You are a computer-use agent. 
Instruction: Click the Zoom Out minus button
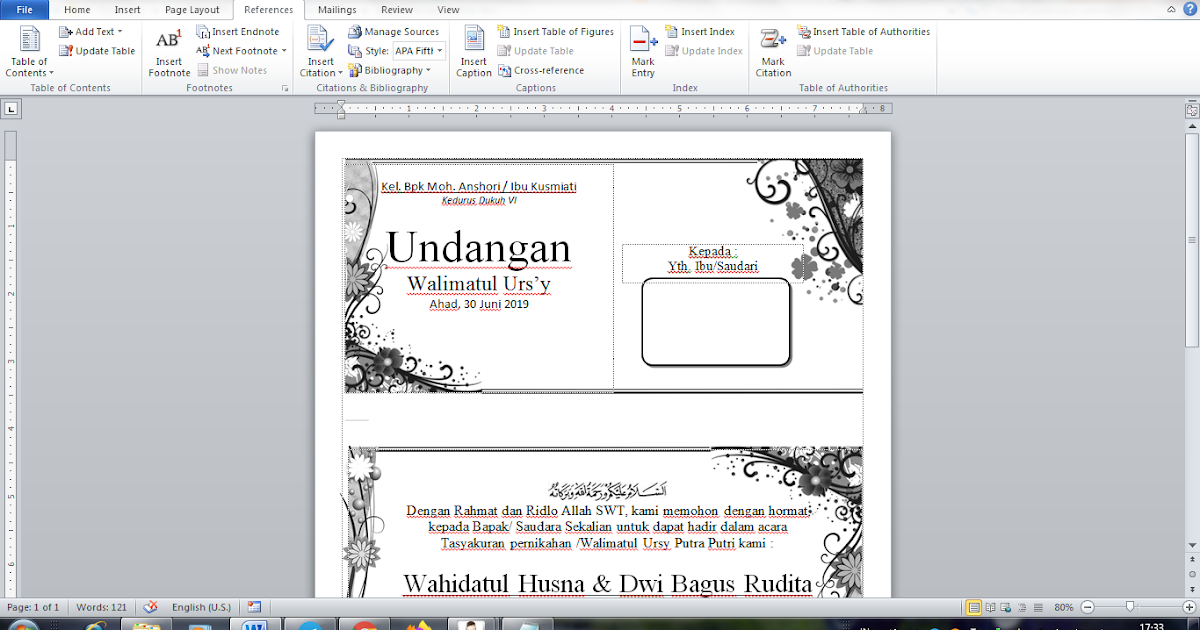pyautogui.click(x=1087, y=607)
